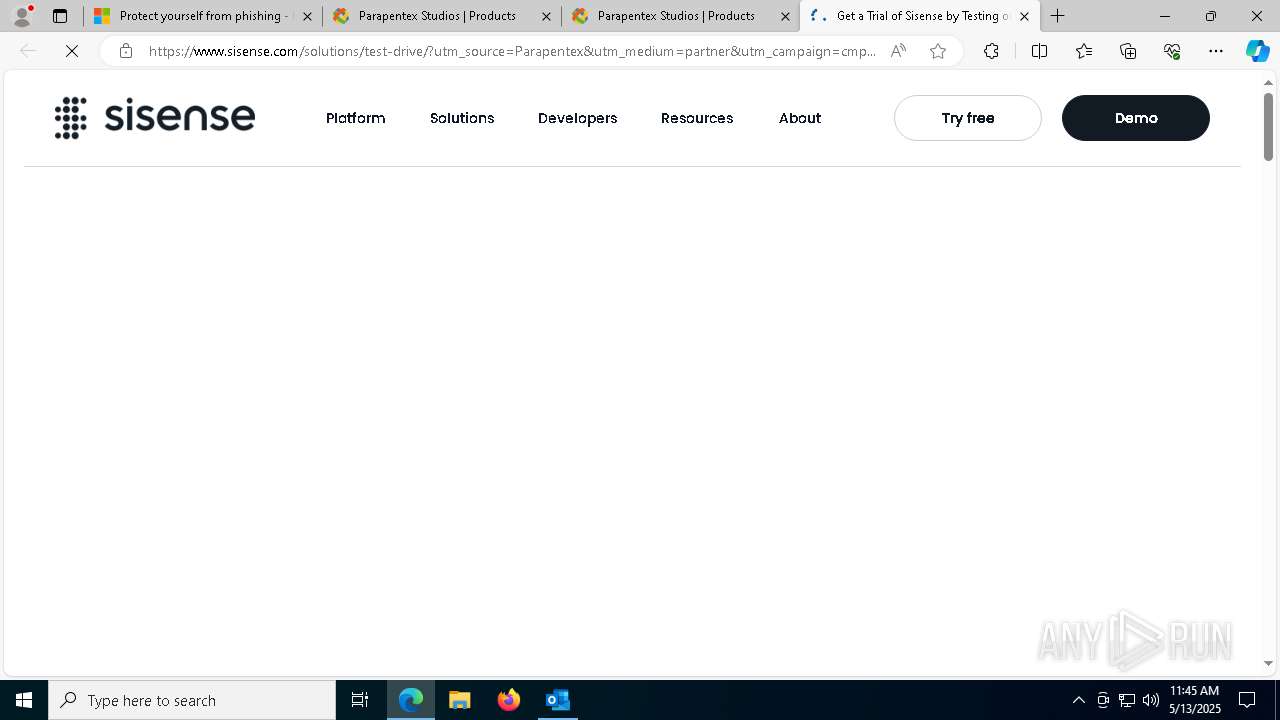
Task: Click the Demo button
Action: (x=1136, y=118)
